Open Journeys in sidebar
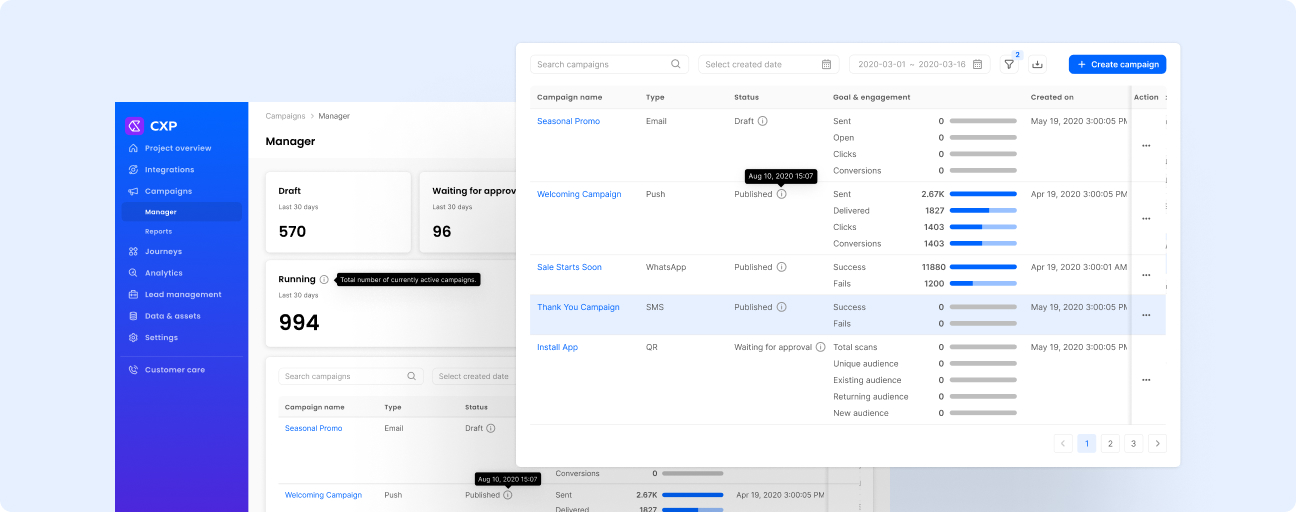The height and width of the screenshot is (512, 1296). click(x=163, y=251)
